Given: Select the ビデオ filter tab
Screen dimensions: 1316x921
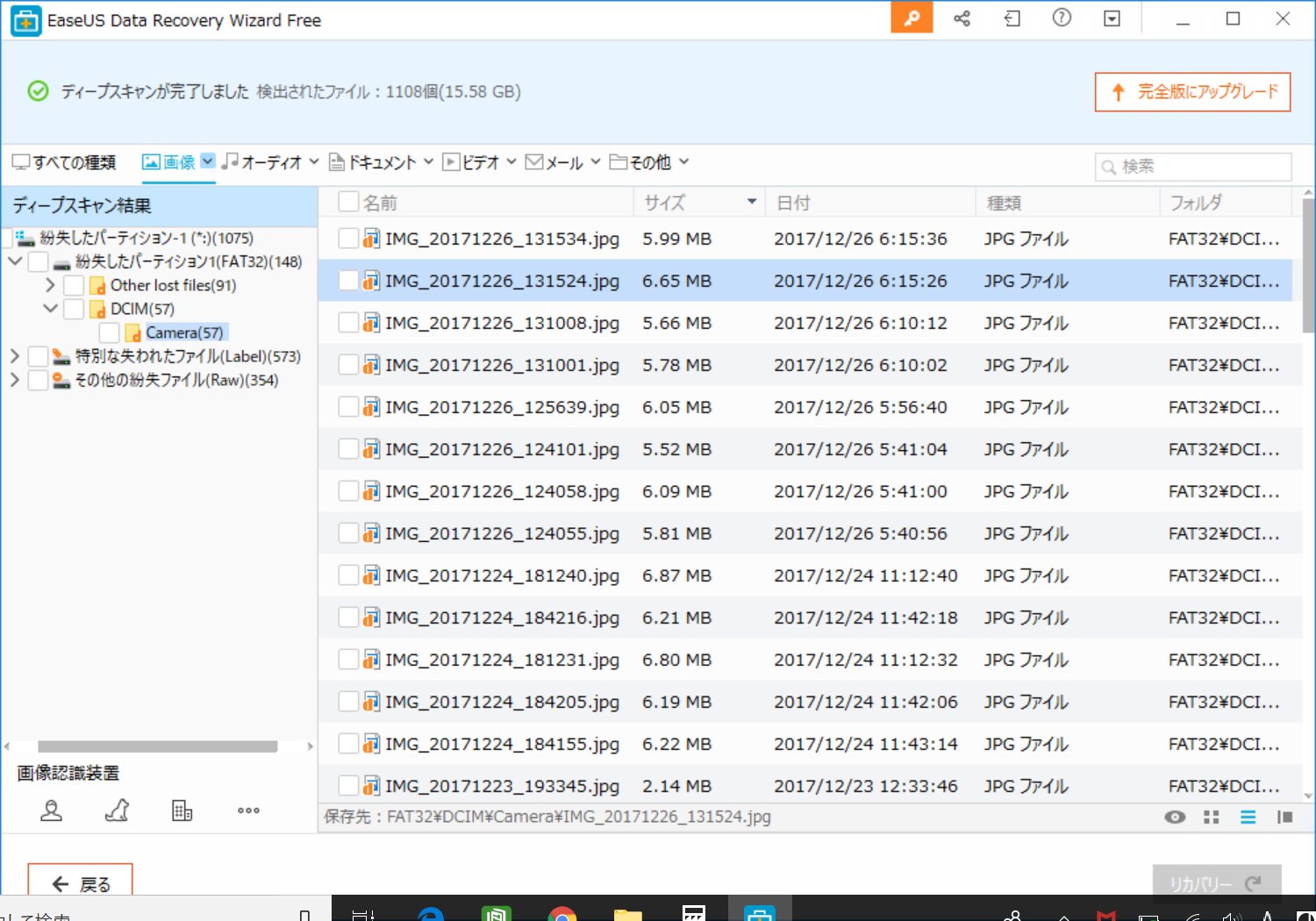Looking at the screenshot, I should coord(471,162).
